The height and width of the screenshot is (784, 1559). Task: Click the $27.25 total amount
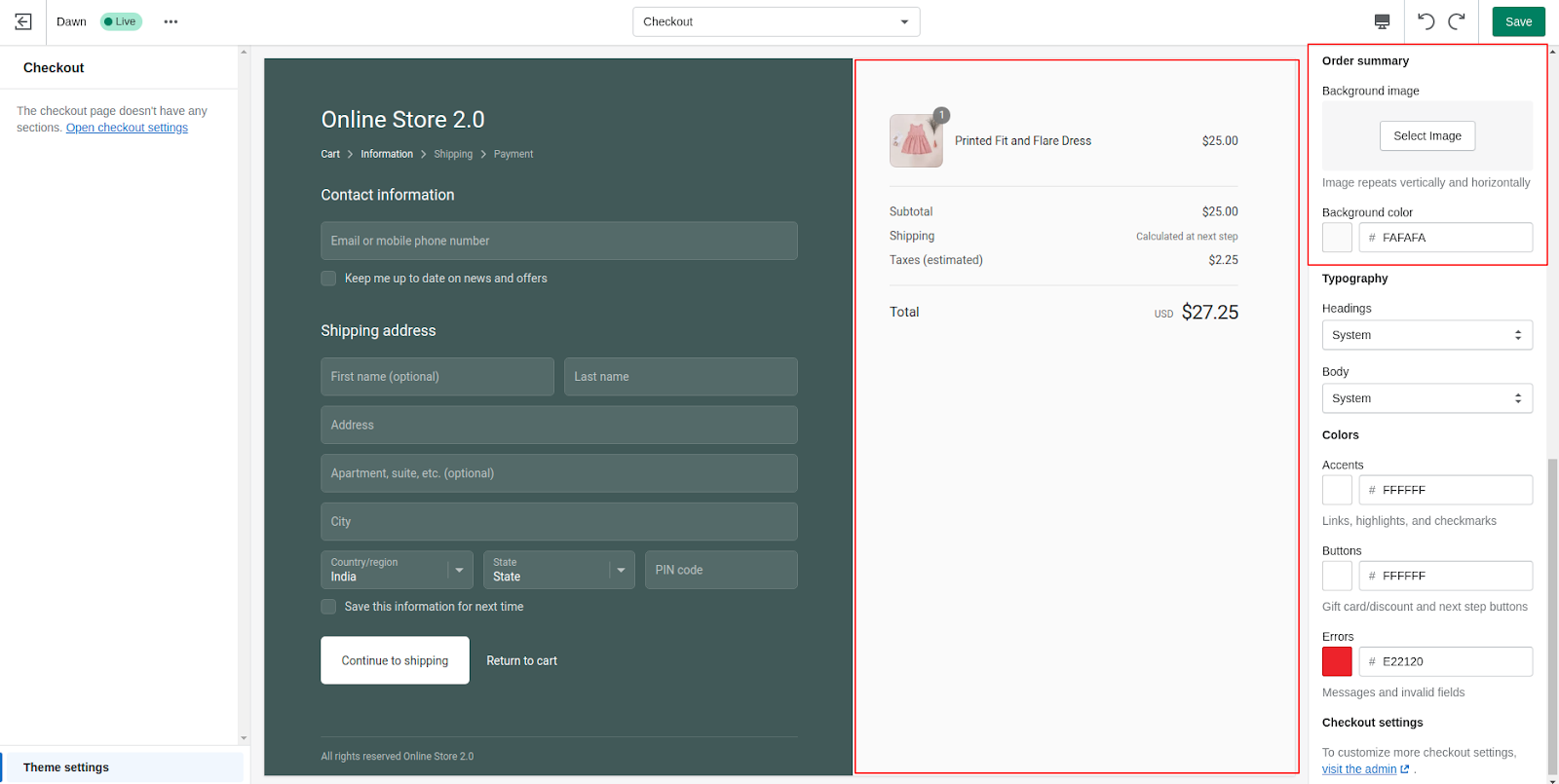(x=1210, y=313)
